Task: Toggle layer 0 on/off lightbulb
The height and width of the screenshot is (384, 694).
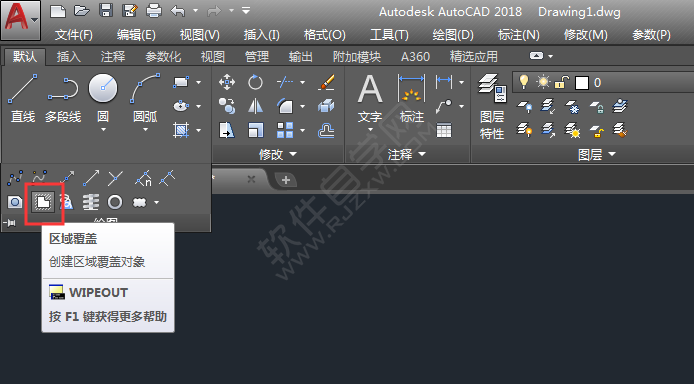Action: pyautogui.click(x=524, y=82)
